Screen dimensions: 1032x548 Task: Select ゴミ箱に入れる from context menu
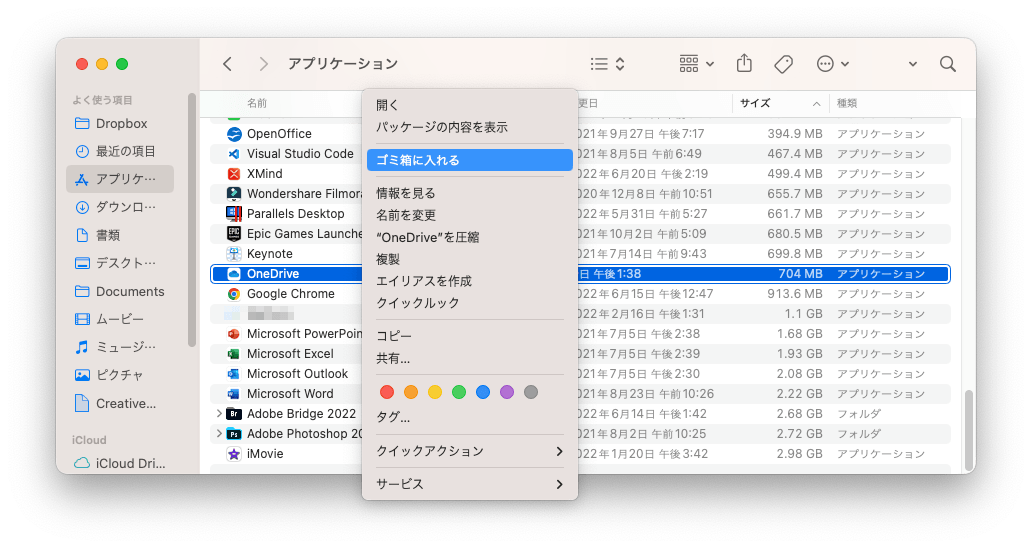point(469,160)
